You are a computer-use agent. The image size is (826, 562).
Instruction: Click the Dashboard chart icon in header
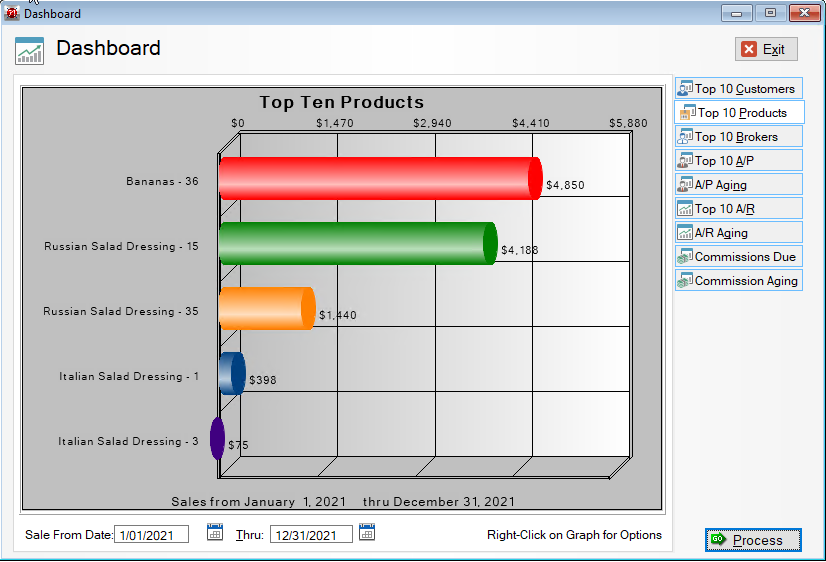coord(30,51)
